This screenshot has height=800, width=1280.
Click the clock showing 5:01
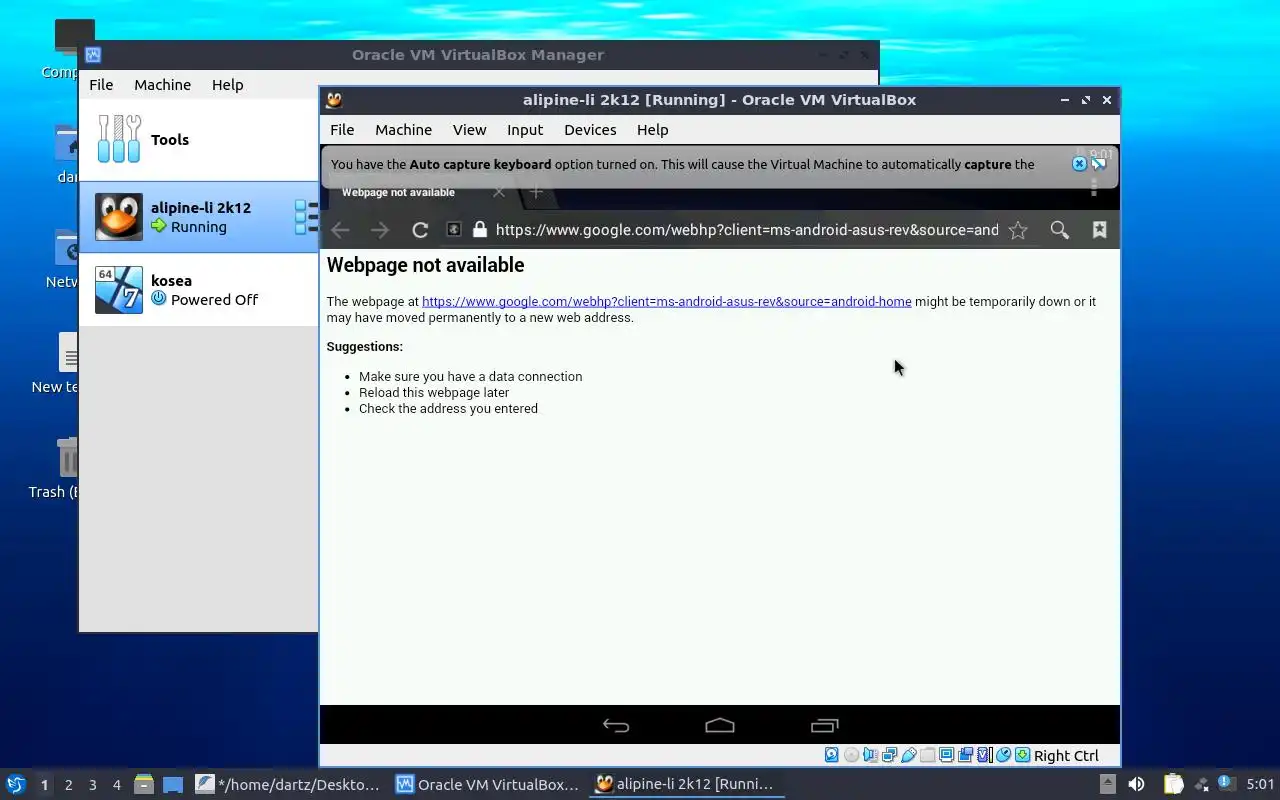1260,785
